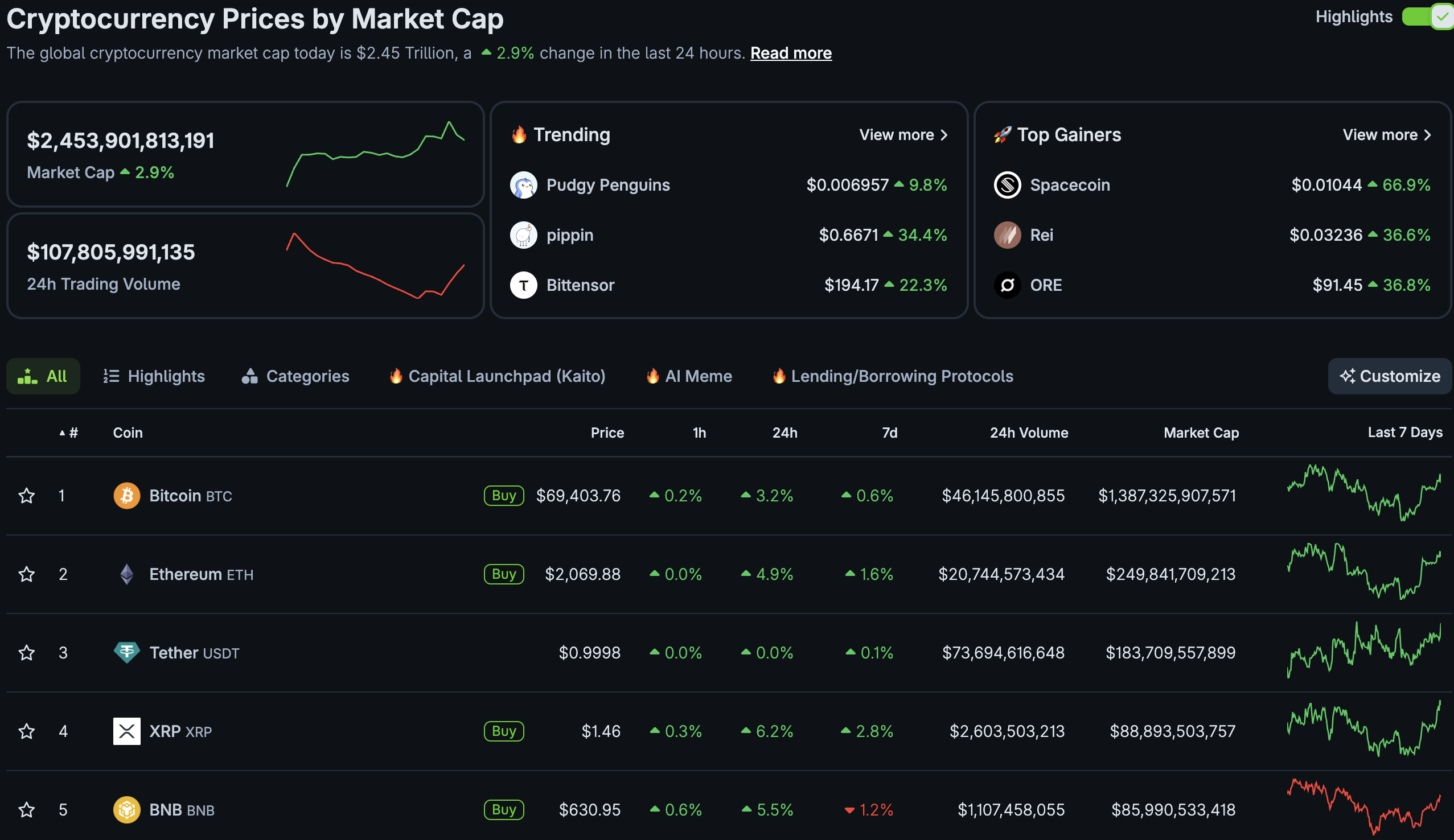This screenshot has height=840, width=1454.
Task: Open Bittensor from the Trending list
Action: 581,285
